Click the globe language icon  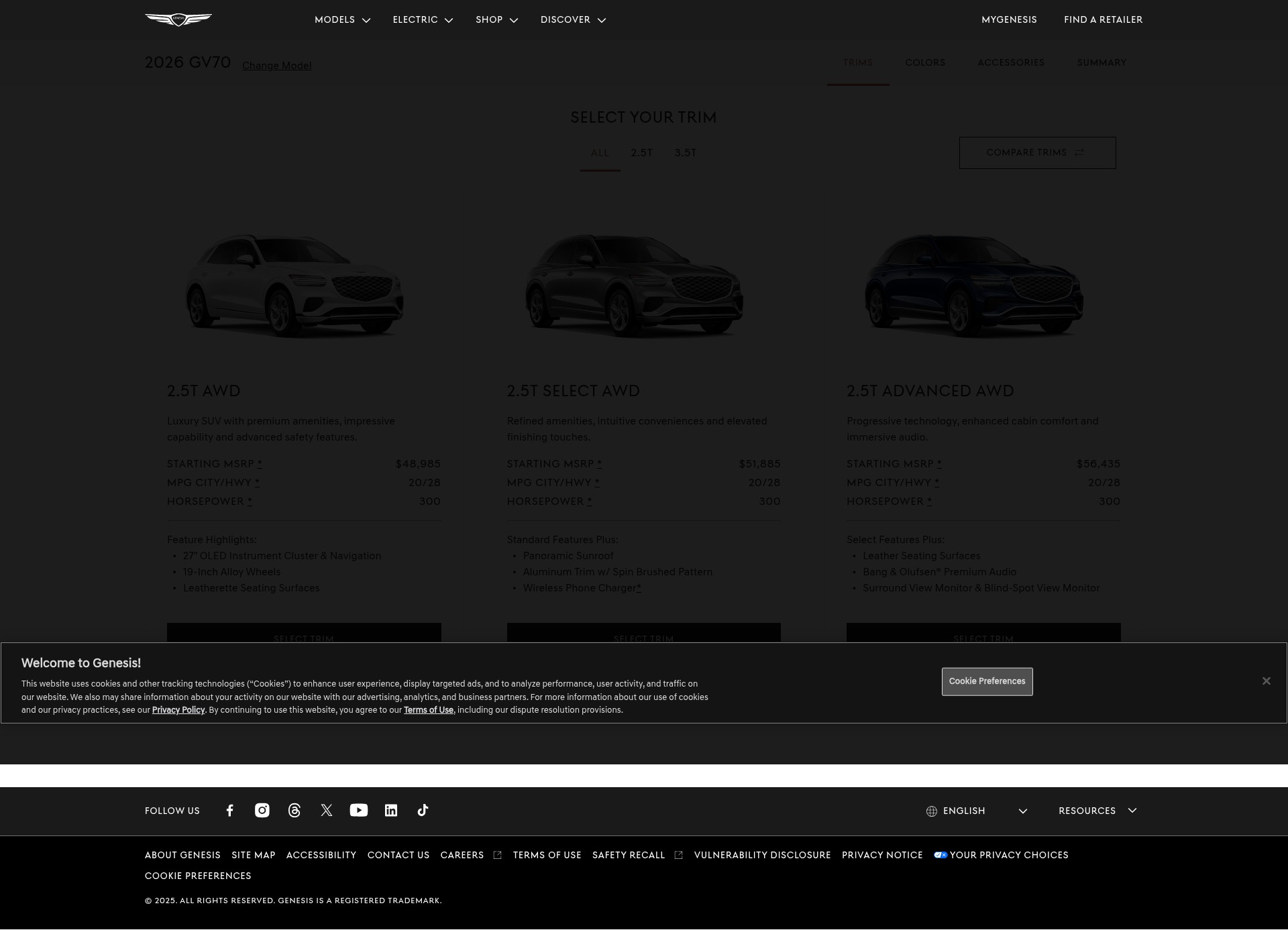coord(932,811)
